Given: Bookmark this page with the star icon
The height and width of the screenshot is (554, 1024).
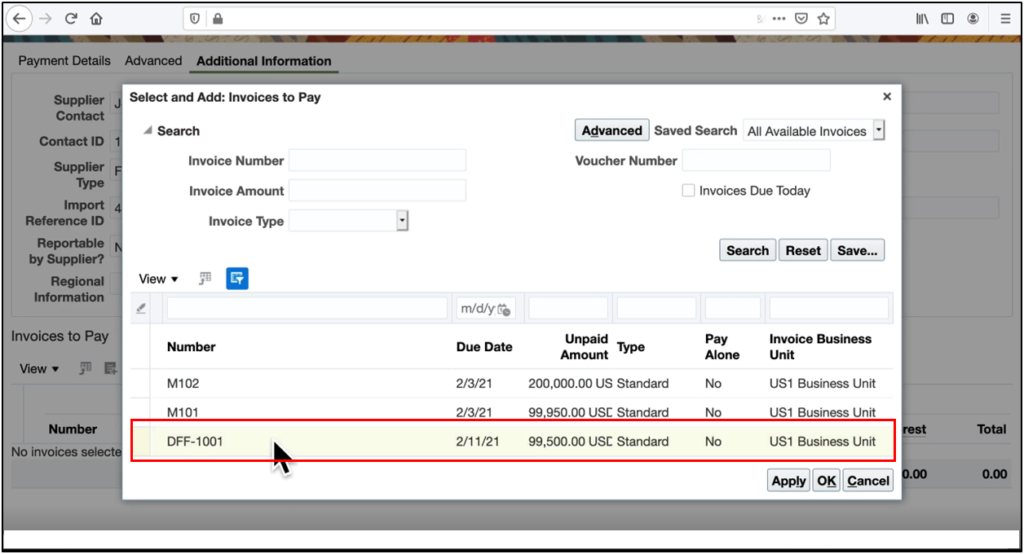Looking at the screenshot, I should pos(823,18).
